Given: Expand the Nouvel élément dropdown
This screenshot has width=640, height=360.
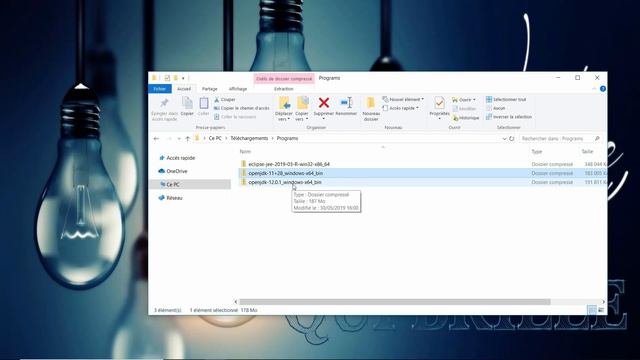Looking at the screenshot, I should (x=423, y=99).
